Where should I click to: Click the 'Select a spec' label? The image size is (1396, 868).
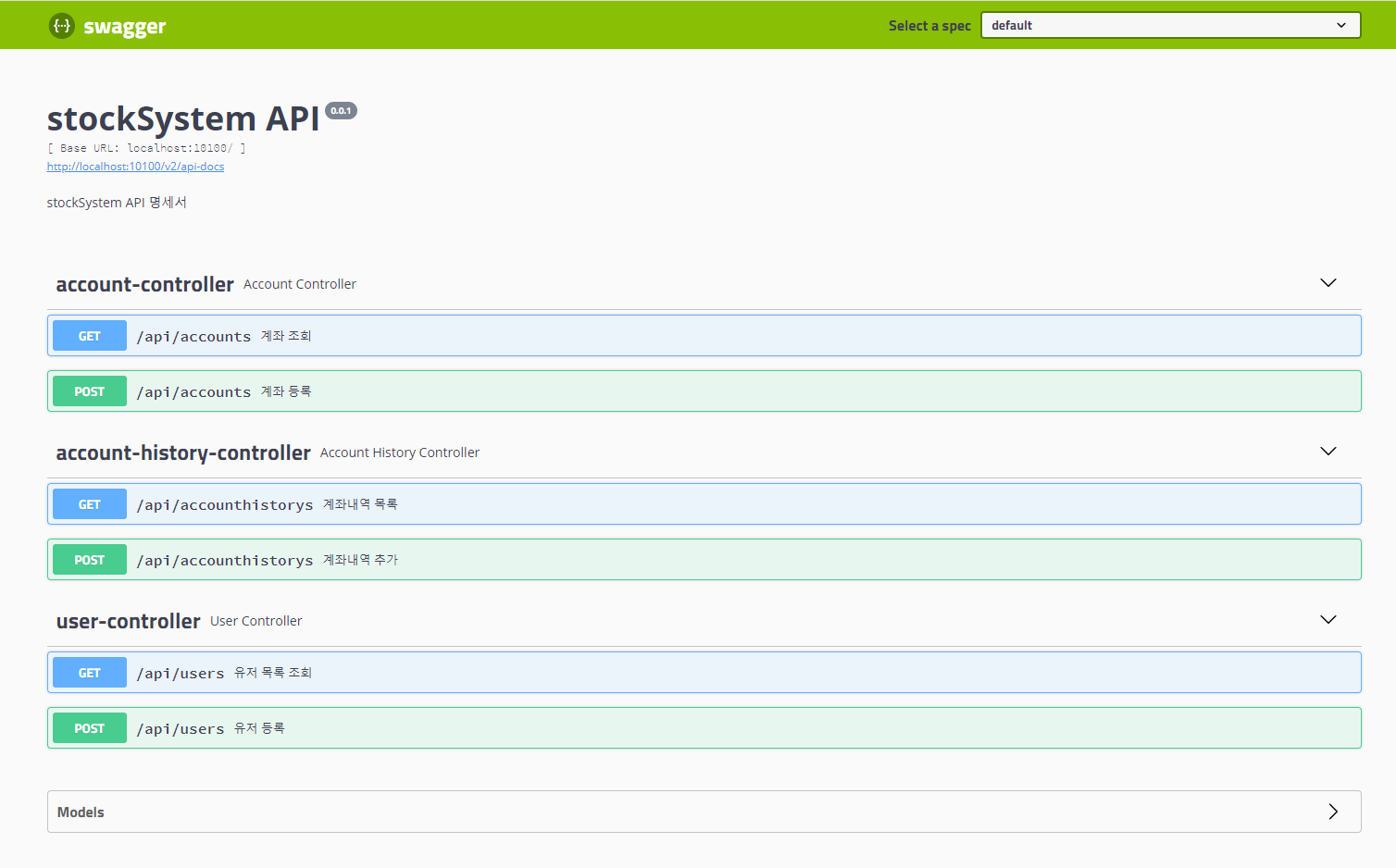coord(929,26)
